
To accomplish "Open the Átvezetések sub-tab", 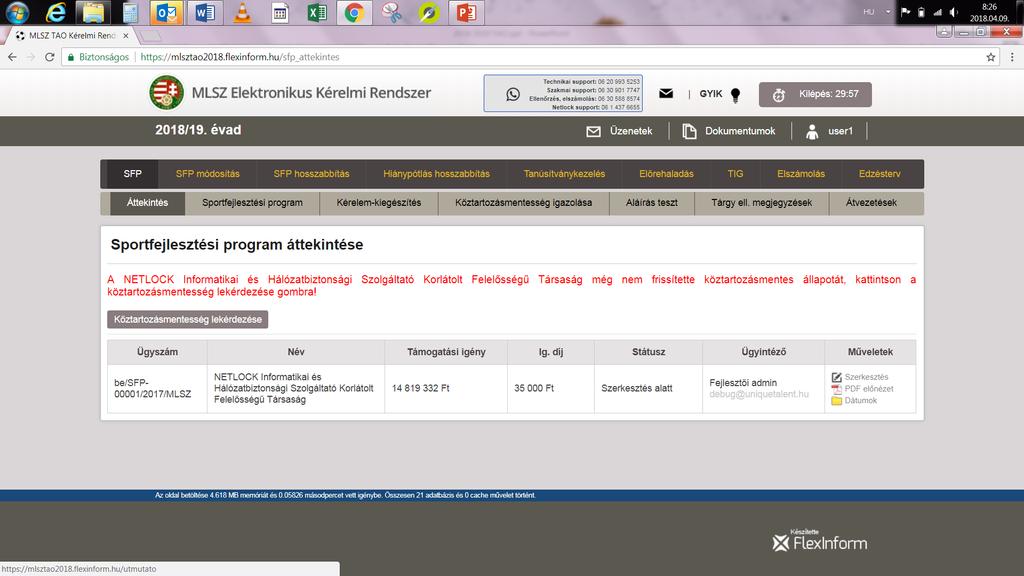I will pos(871,202).
